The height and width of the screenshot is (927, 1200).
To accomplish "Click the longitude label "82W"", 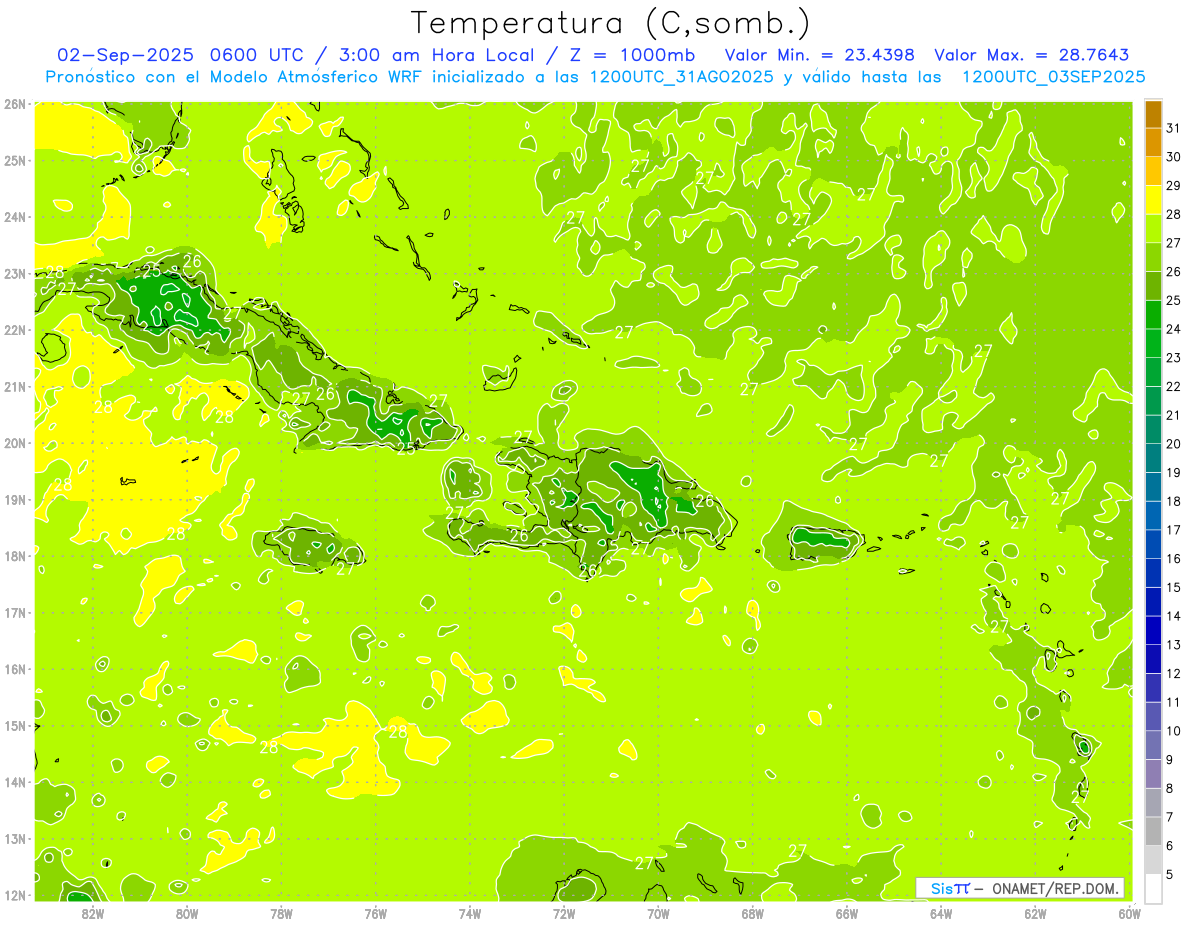I will coord(93,912).
